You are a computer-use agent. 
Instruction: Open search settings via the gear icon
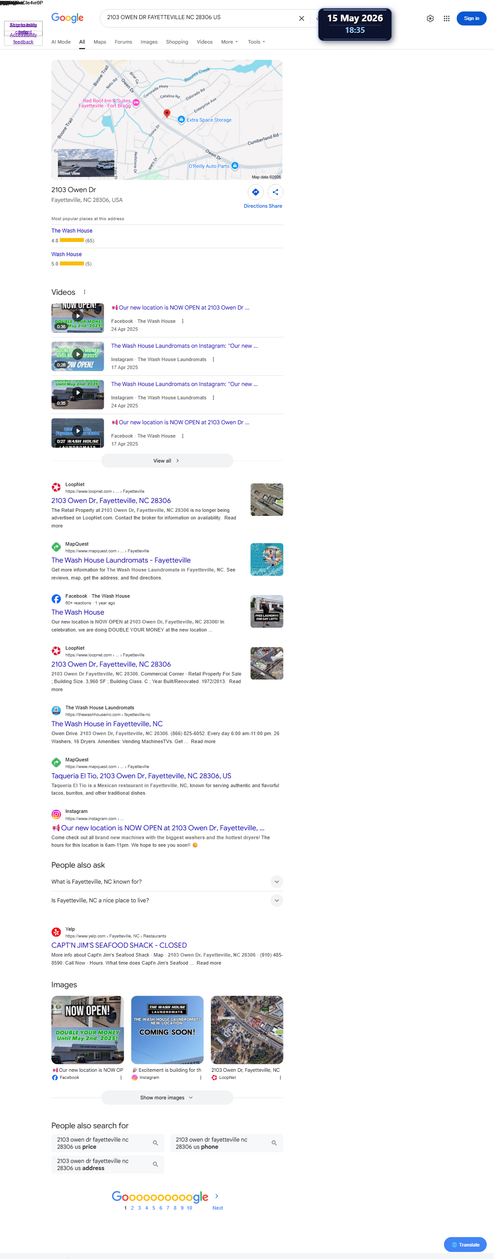pyautogui.click(x=430, y=18)
